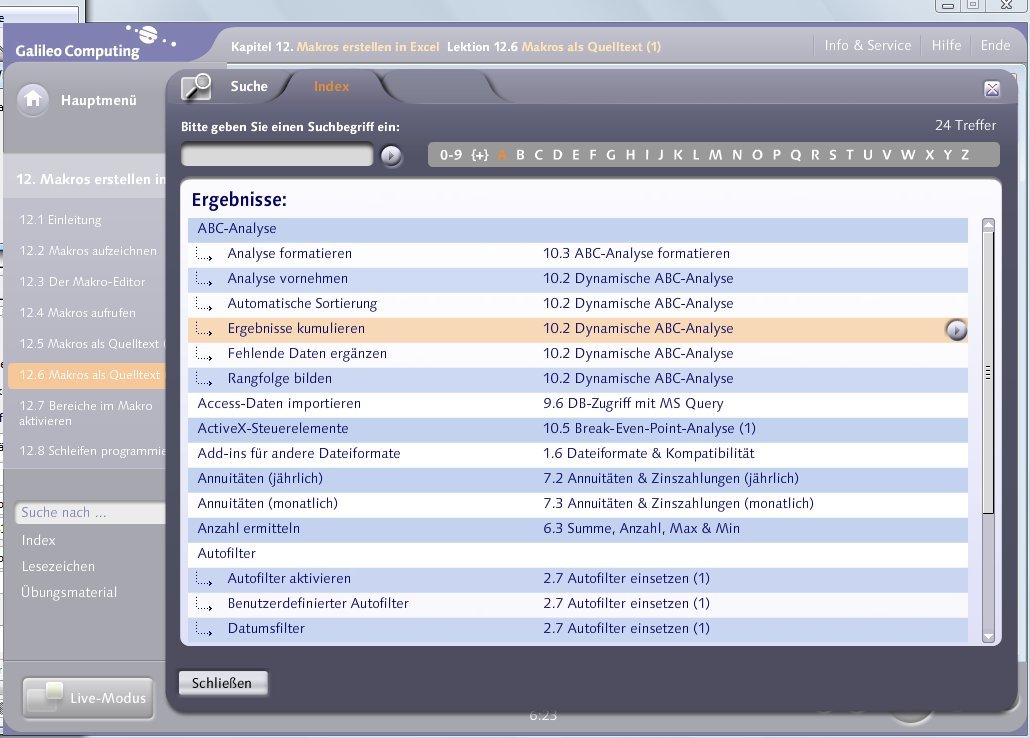Select 'Automatische Sortierung' result row
This screenshot has width=1030, height=738.
click(577, 304)
